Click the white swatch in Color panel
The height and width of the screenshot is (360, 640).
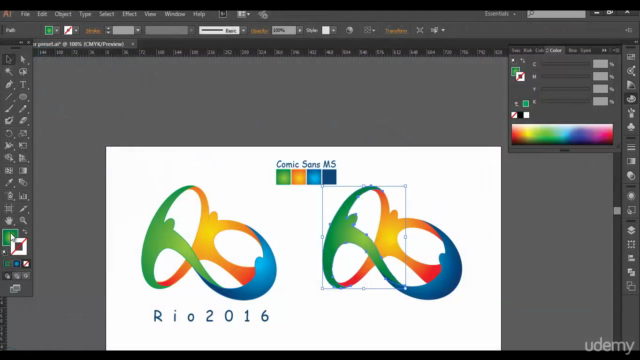[x=527, y=115]
